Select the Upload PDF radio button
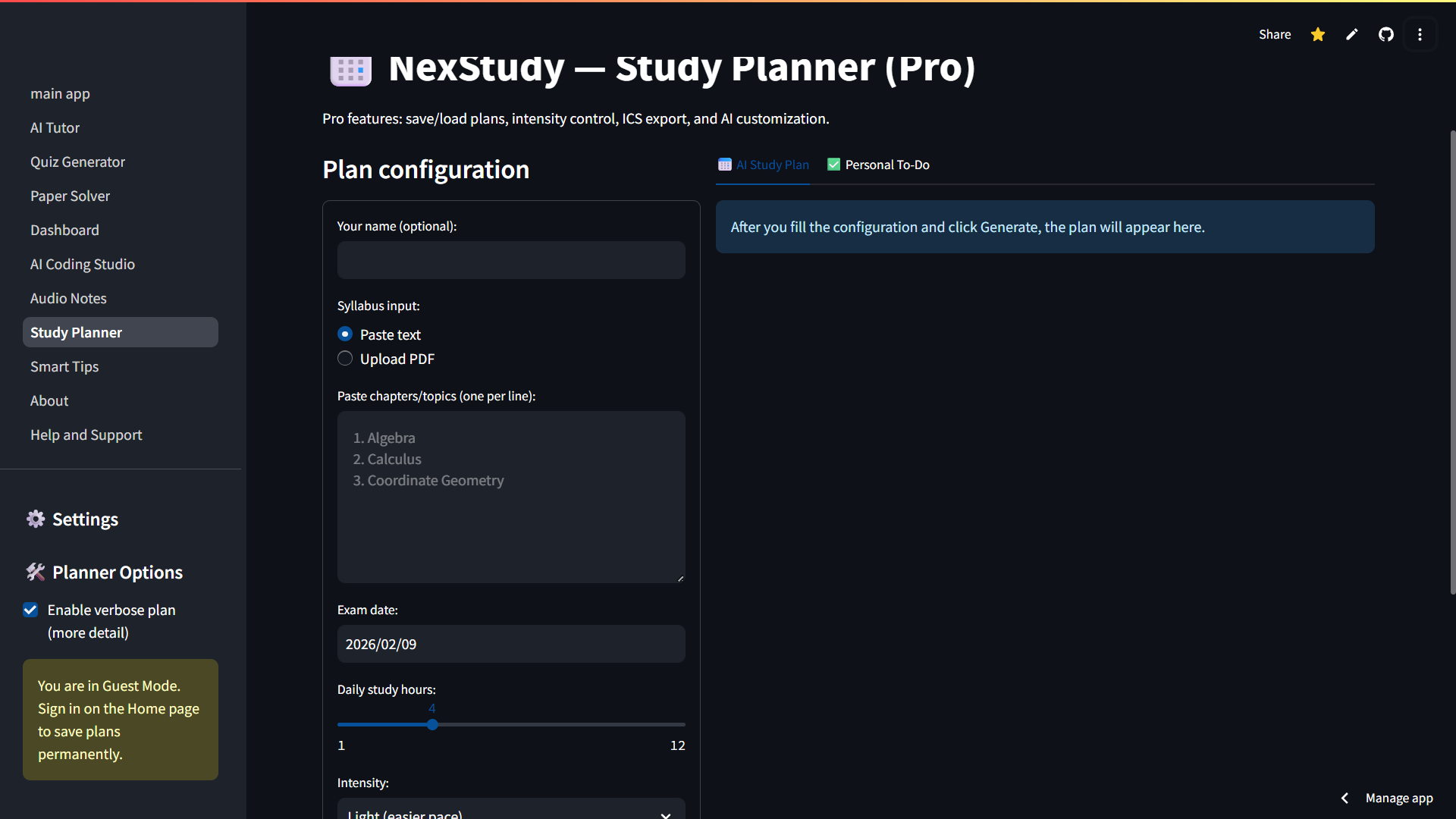Viewport: 1456px width, 819px height. point(345,358)
